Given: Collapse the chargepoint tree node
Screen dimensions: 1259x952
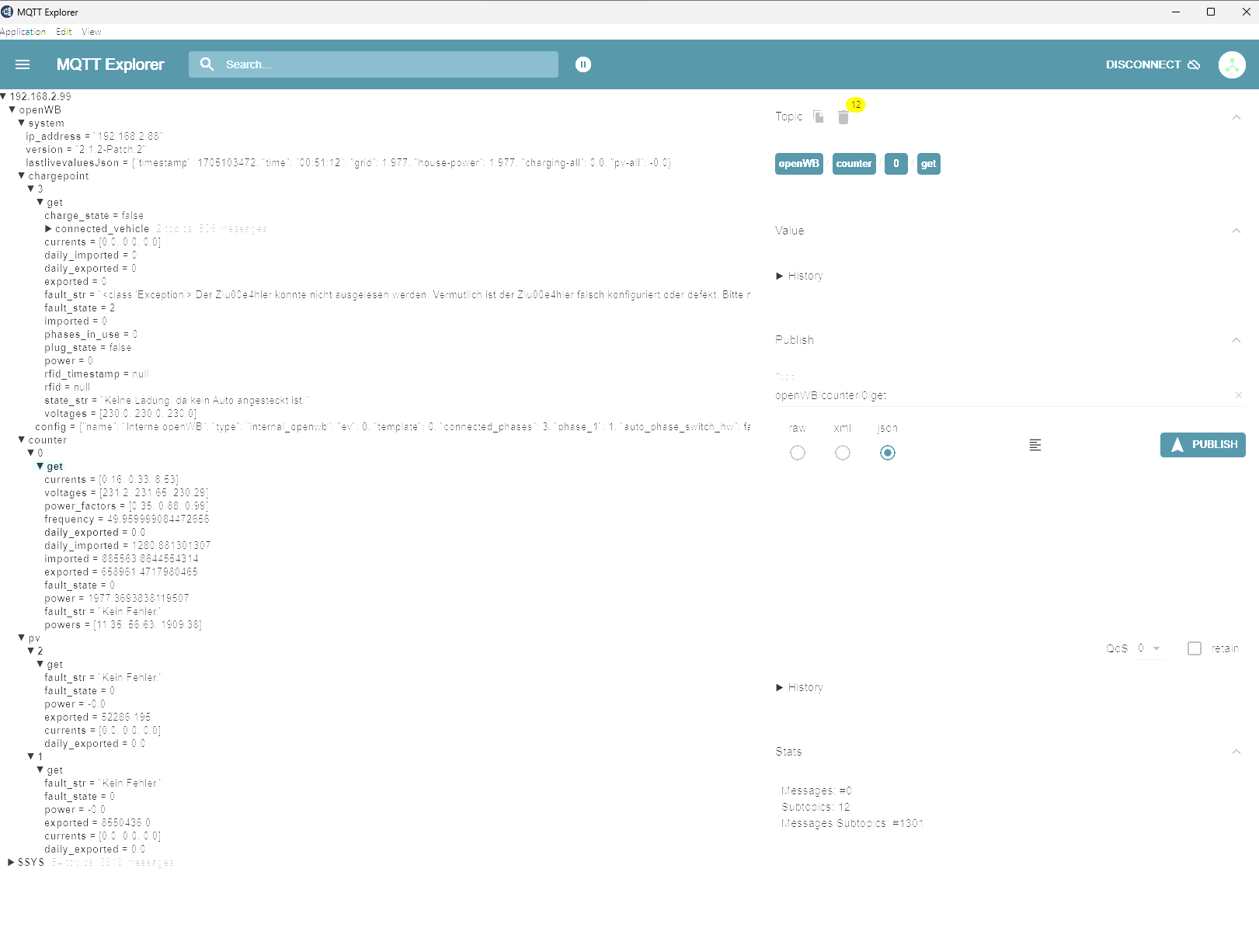Looking at the screenshot, I should tap(22, 175).
